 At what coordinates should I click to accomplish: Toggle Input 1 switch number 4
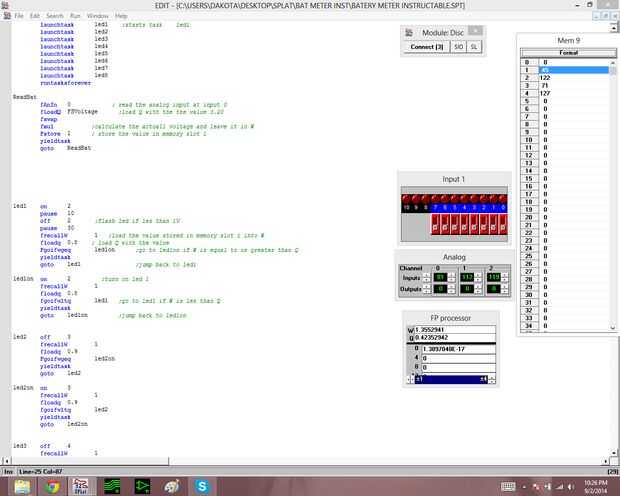[464, 224]
